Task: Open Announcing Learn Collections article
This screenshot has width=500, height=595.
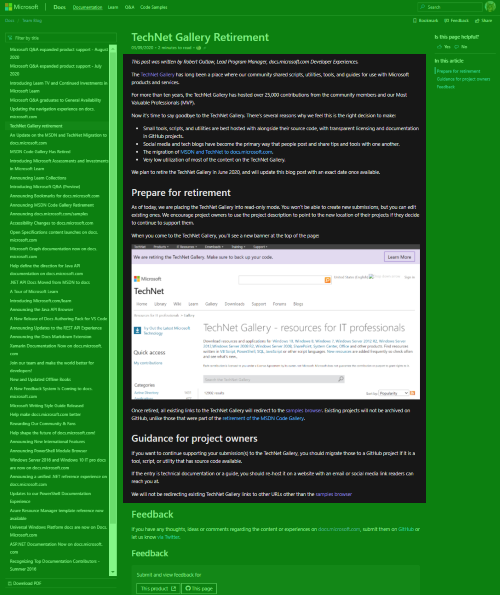Action: (38, 178)
